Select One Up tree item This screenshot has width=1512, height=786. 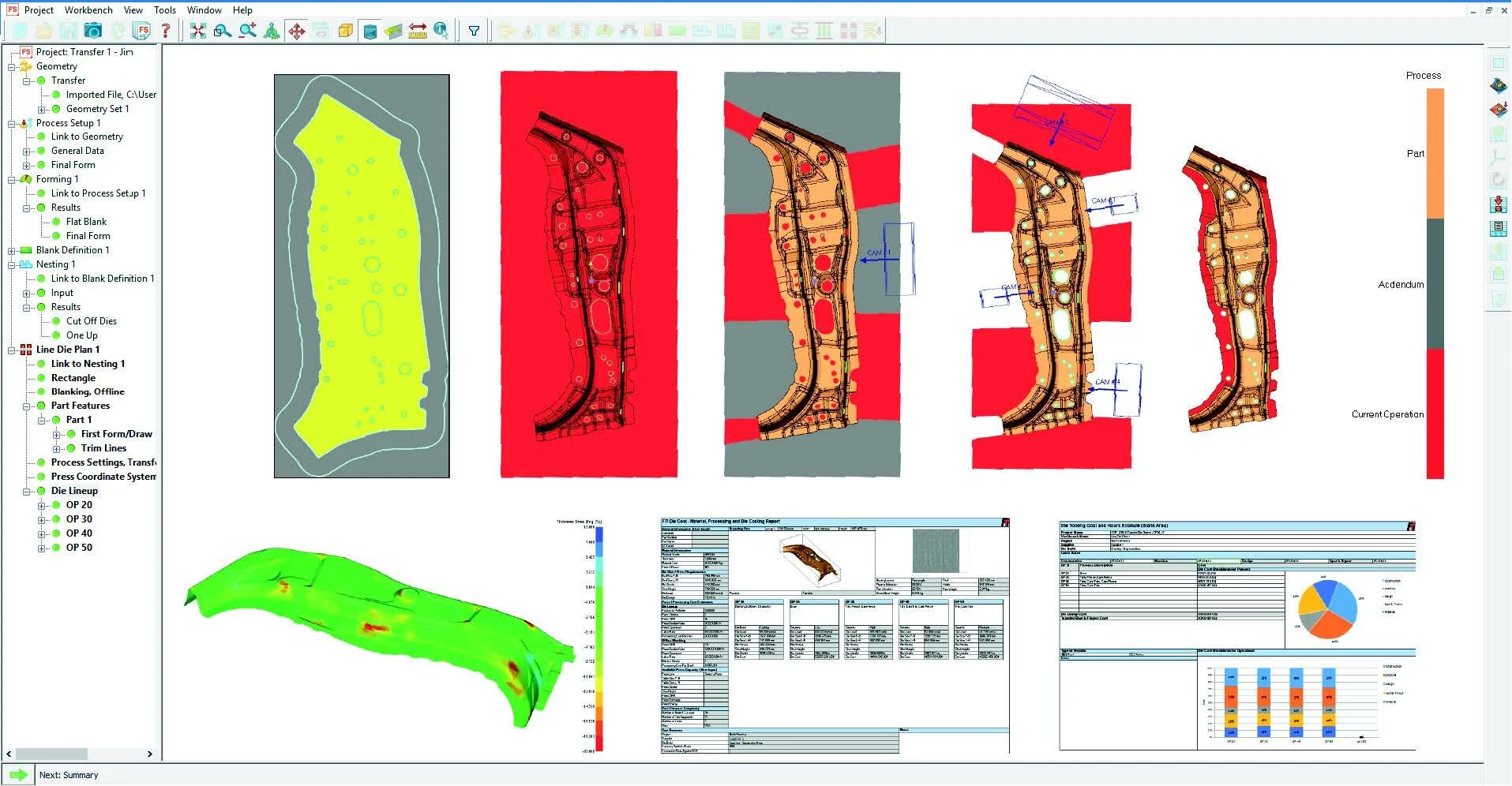[x=82, y=335]
